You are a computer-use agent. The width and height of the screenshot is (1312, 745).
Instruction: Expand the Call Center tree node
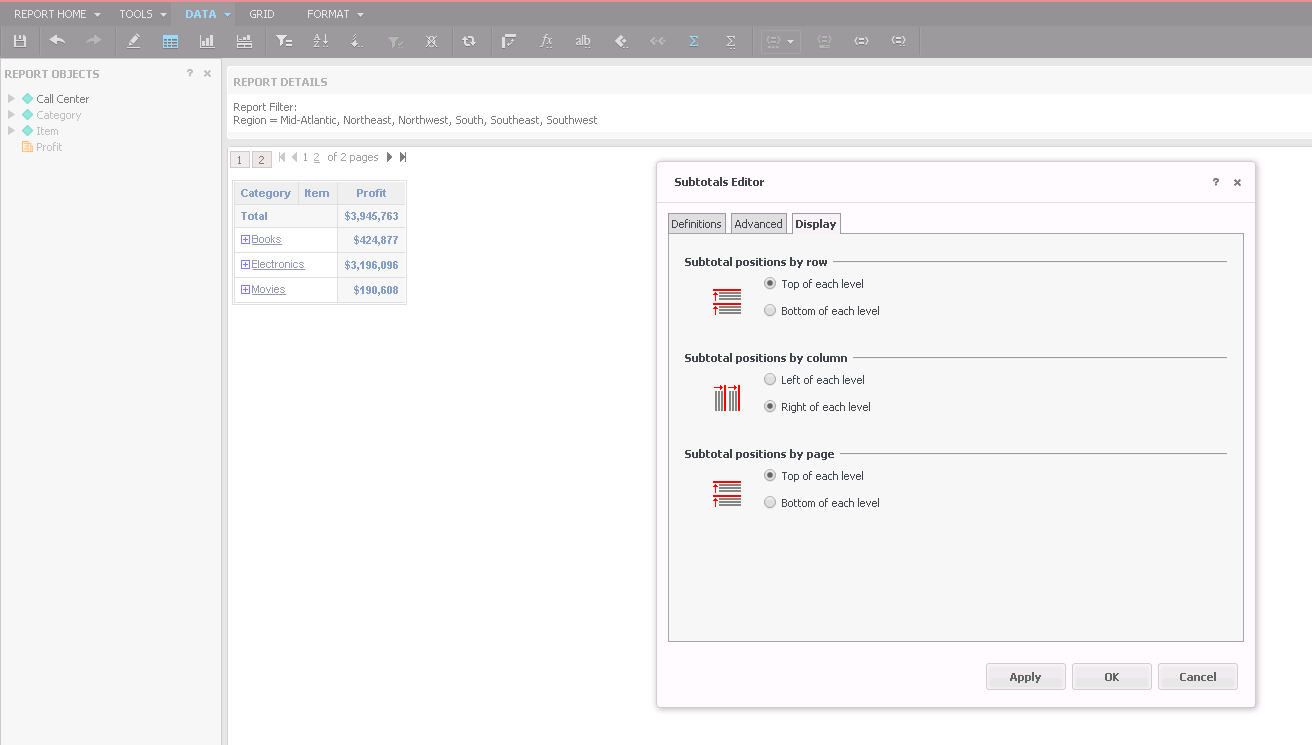11,98
